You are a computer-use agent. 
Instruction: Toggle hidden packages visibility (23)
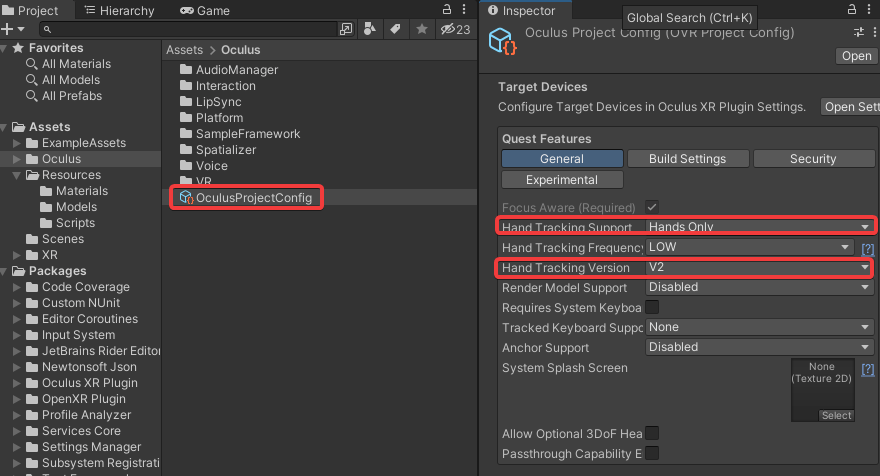click(x=455, y=29)
